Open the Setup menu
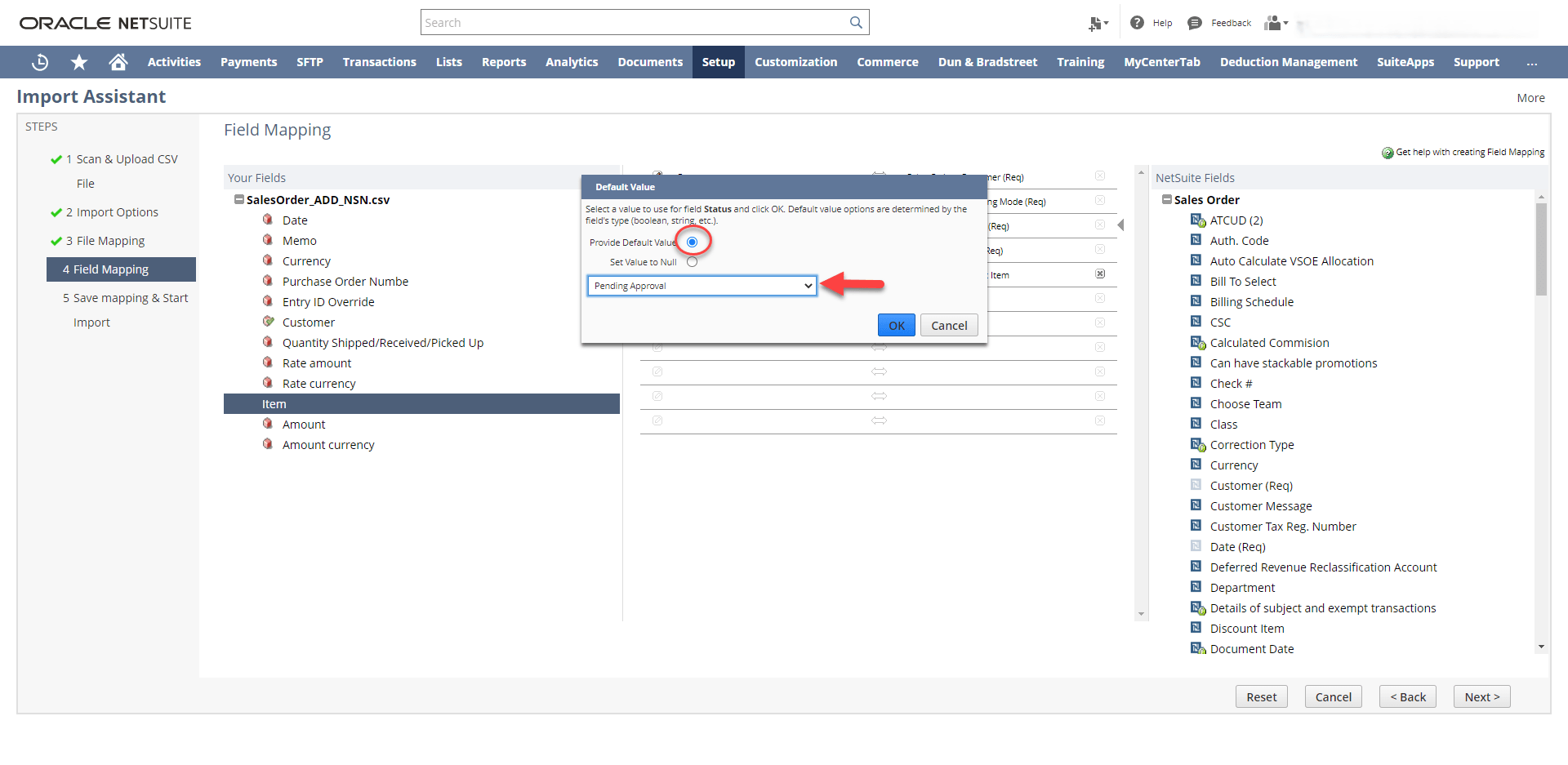Image resolution: width=1568 pixels, height=765 pixels. [x=719, y=62]
